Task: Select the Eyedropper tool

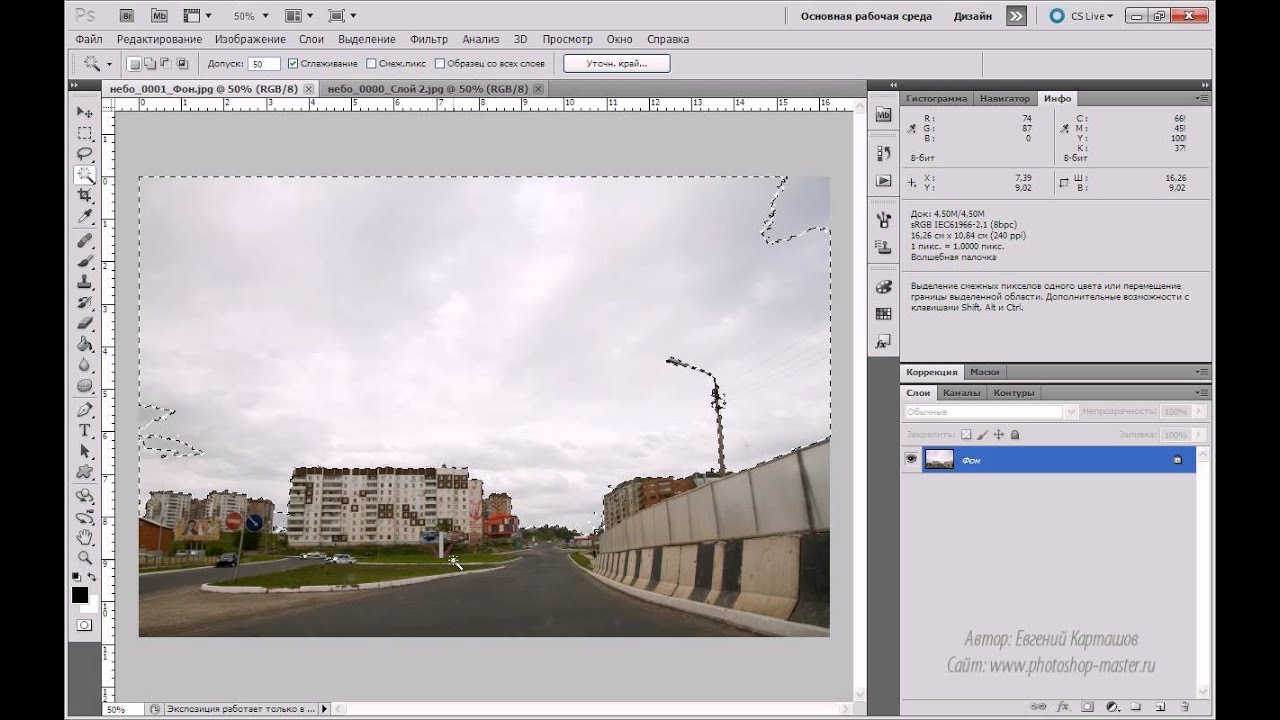Action: point(85,217)
